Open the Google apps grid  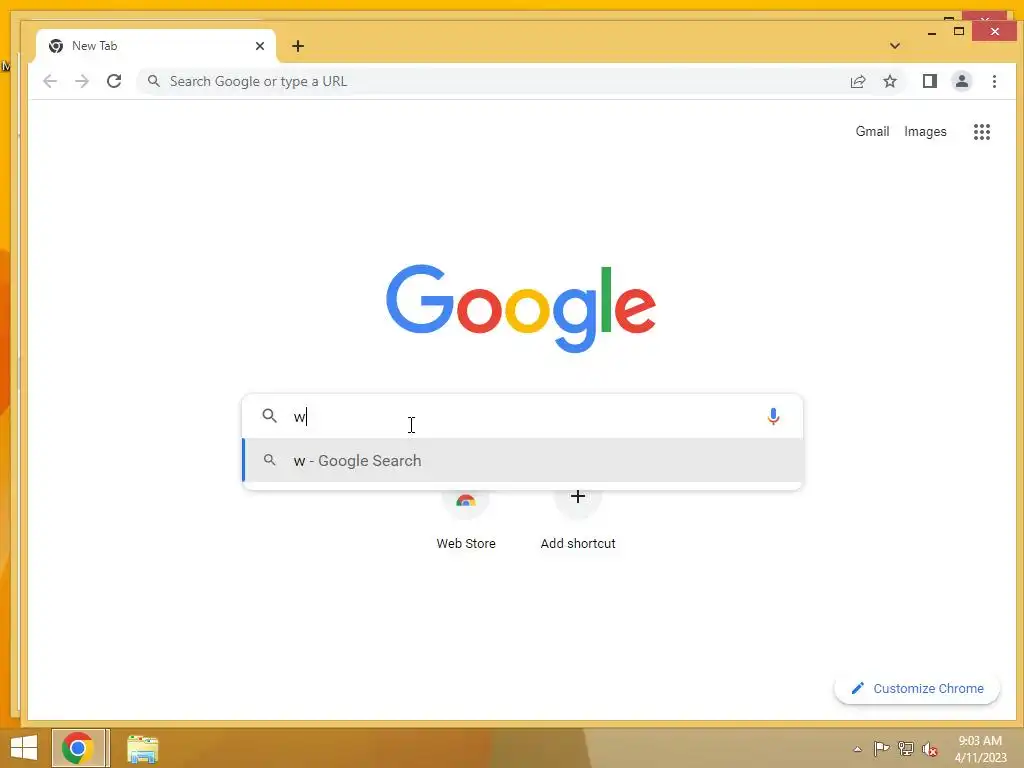(982, 132)
